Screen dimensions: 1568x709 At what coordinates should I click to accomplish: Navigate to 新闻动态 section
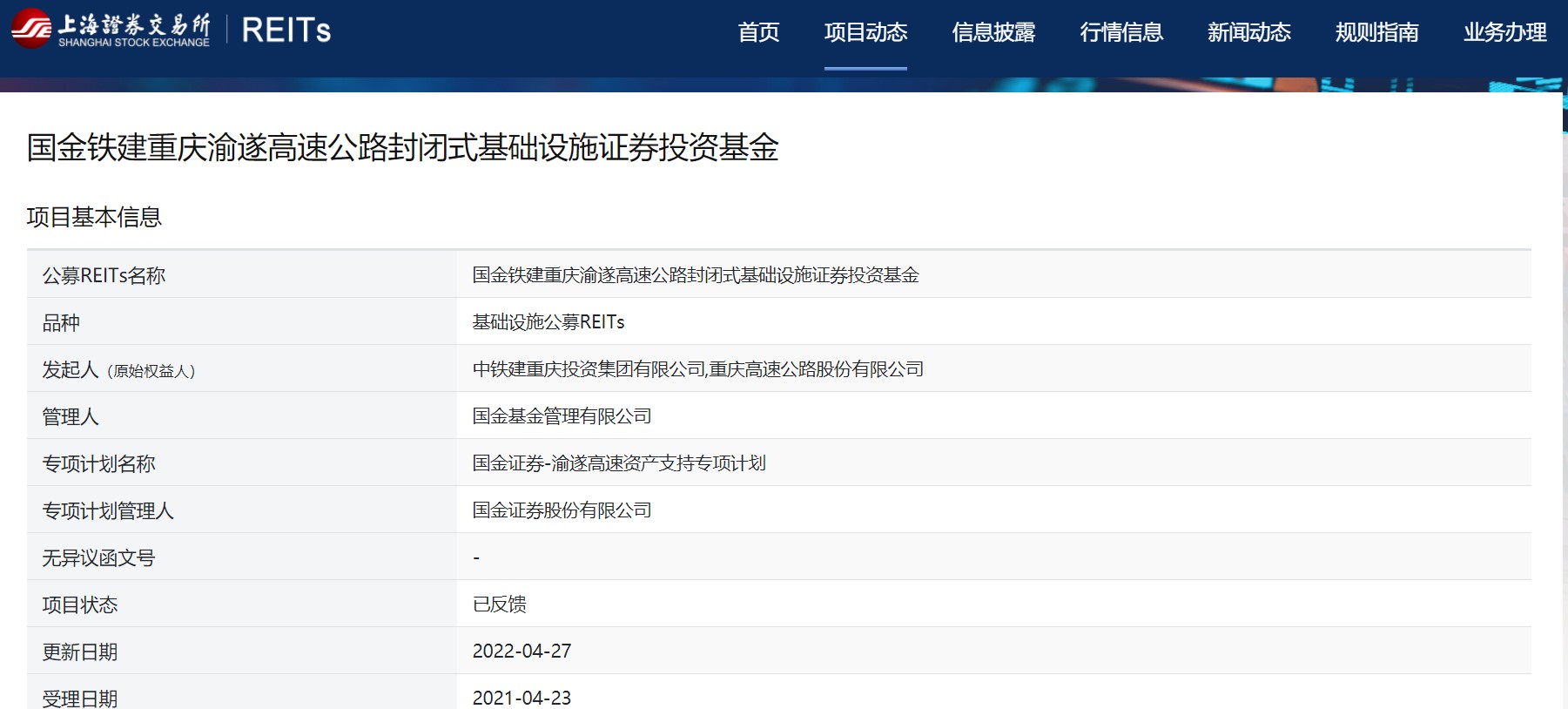click(x=1248, y=33)
